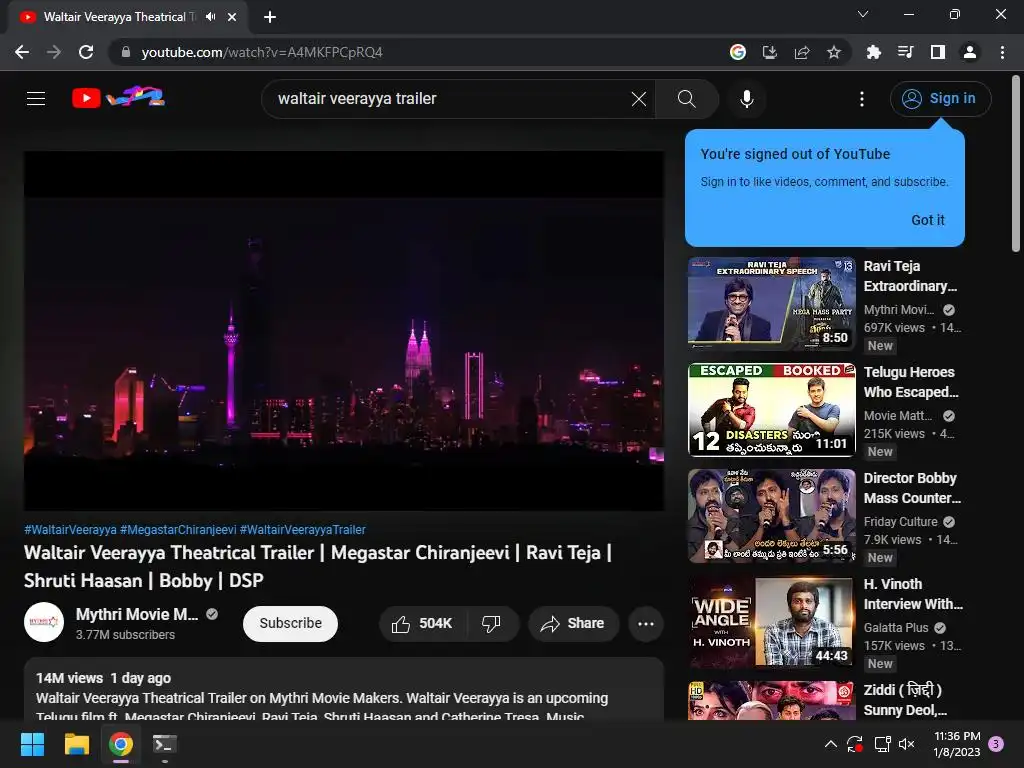Click Ravi Teja Extraordinary video title
This screenshot has width=1024, height=768.
910,276
